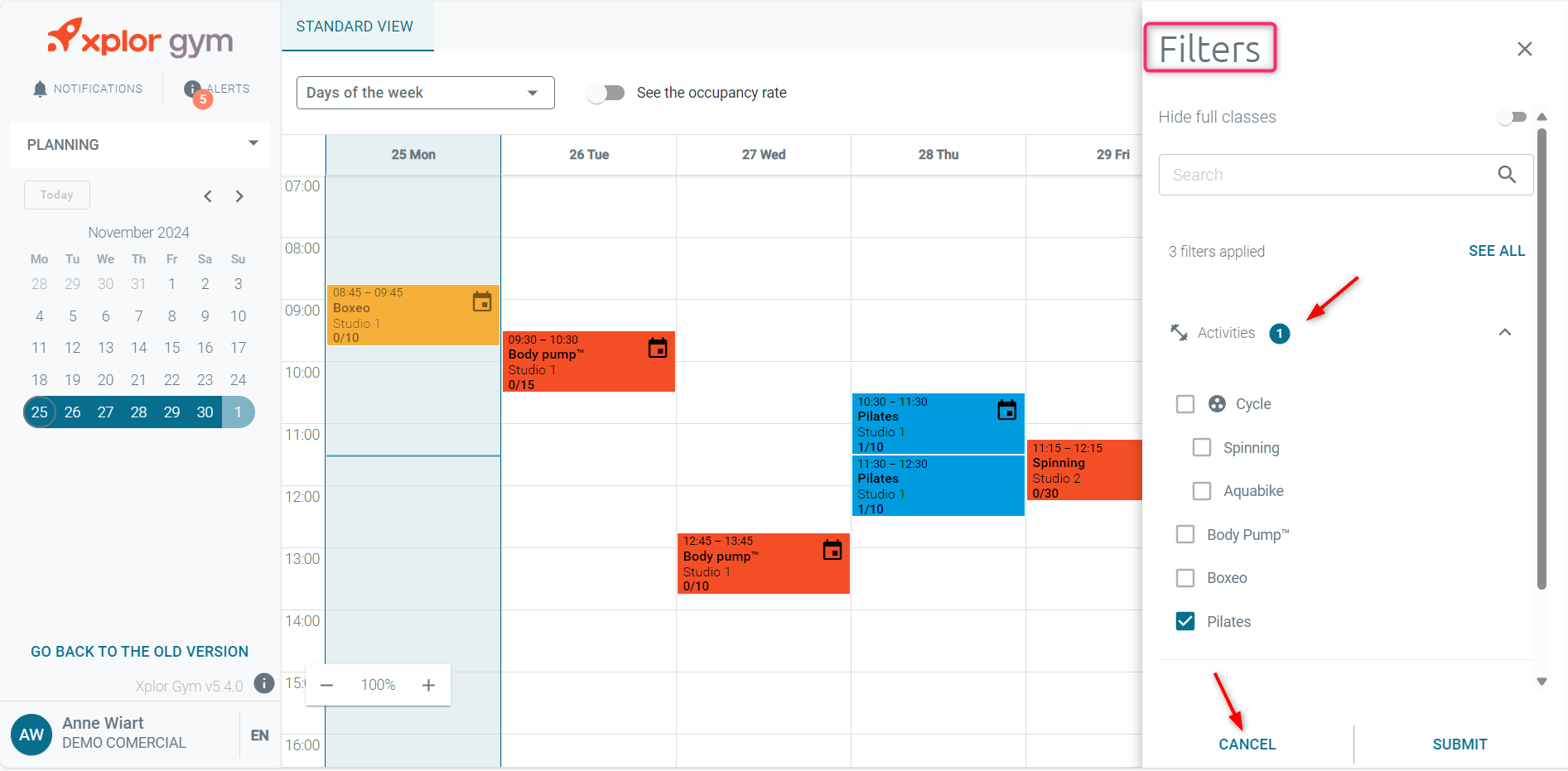Enable the Hide full classes toggle

point(1512,117)
